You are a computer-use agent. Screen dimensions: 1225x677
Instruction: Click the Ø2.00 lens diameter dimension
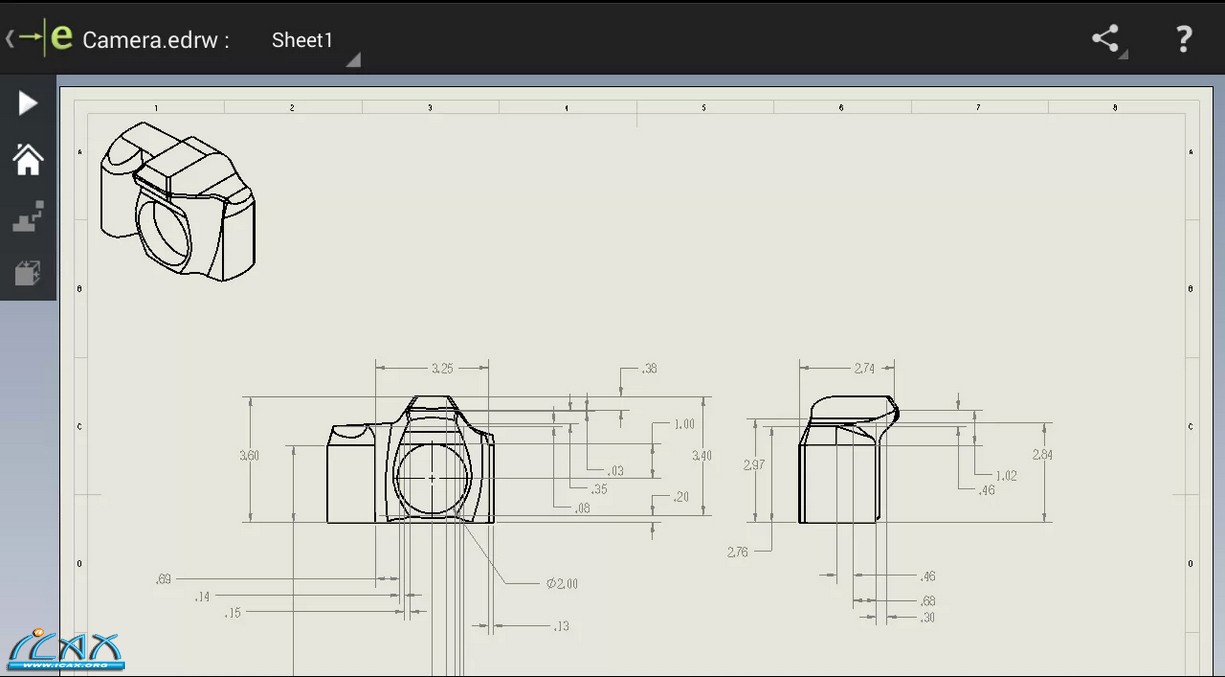point(561,583)
